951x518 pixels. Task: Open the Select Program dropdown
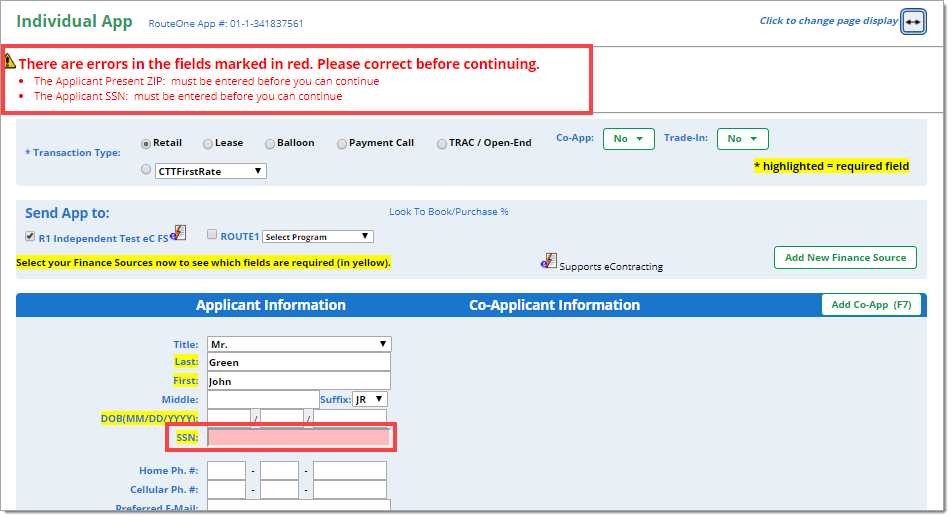coord(318,237)
